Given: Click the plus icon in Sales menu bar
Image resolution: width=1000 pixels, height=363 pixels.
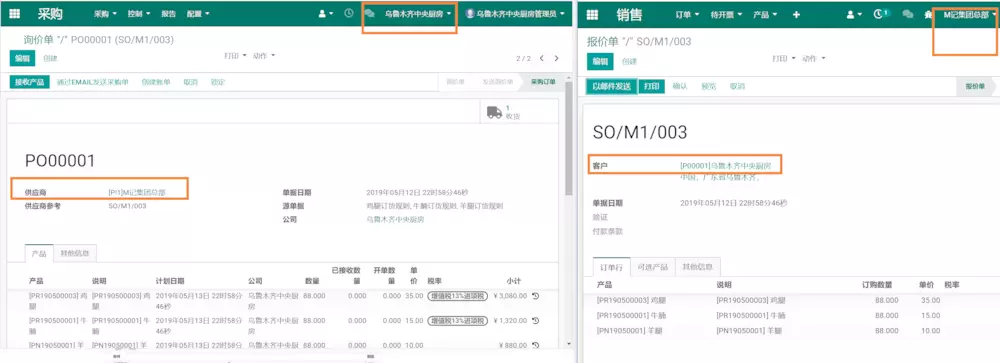Looking at the screenshot, I should point(796,14).
